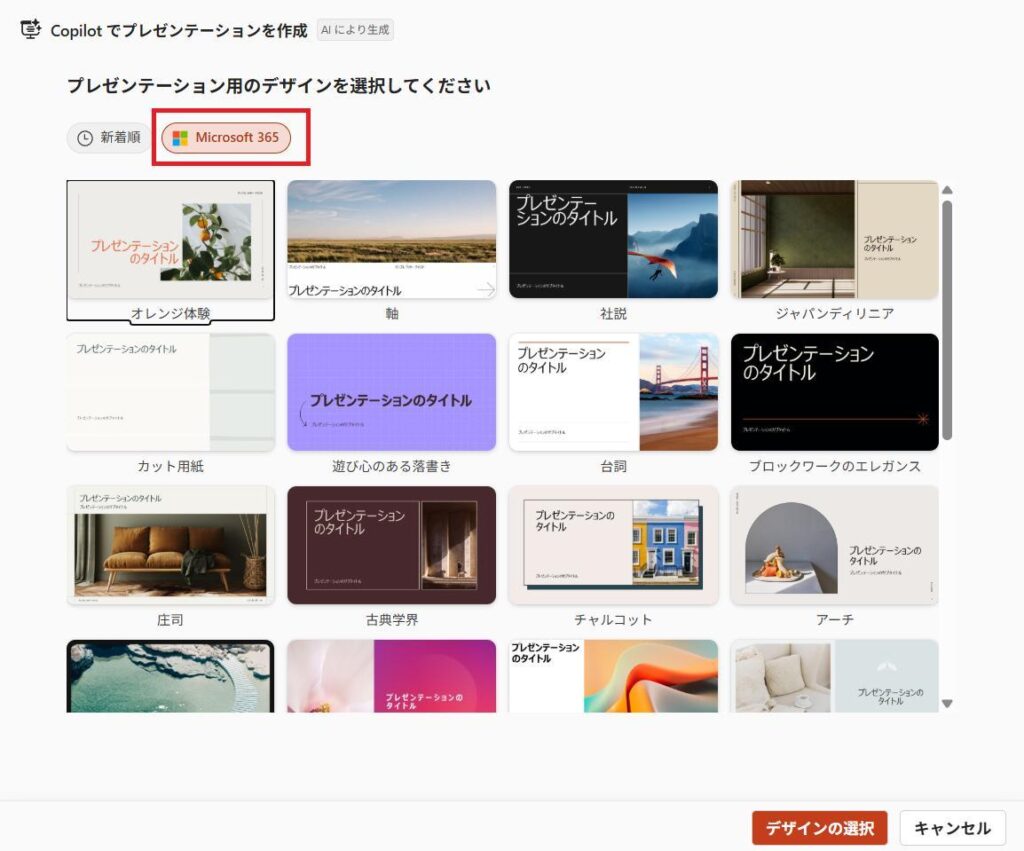The image size is (1024, 851).
Task: Select the カット用紙 design
Action: (171, 391)
